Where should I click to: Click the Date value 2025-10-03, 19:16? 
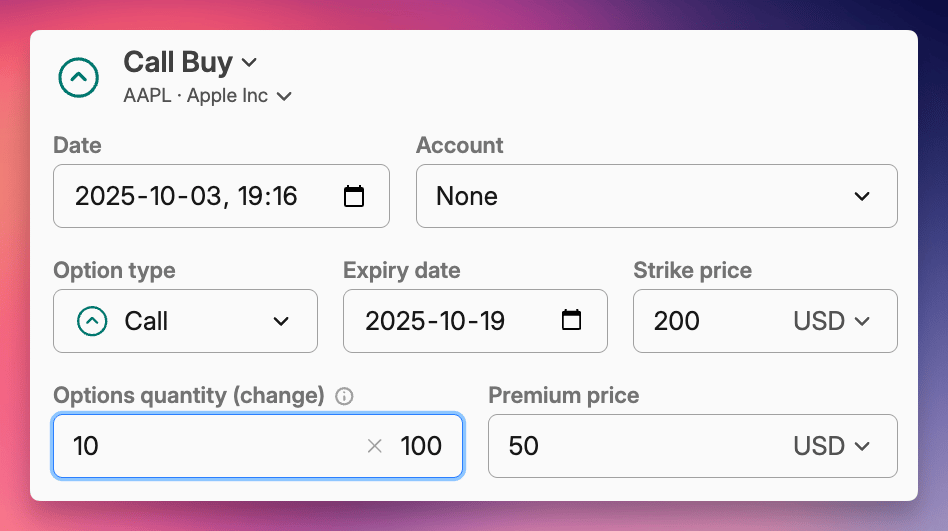click(186, 196)
